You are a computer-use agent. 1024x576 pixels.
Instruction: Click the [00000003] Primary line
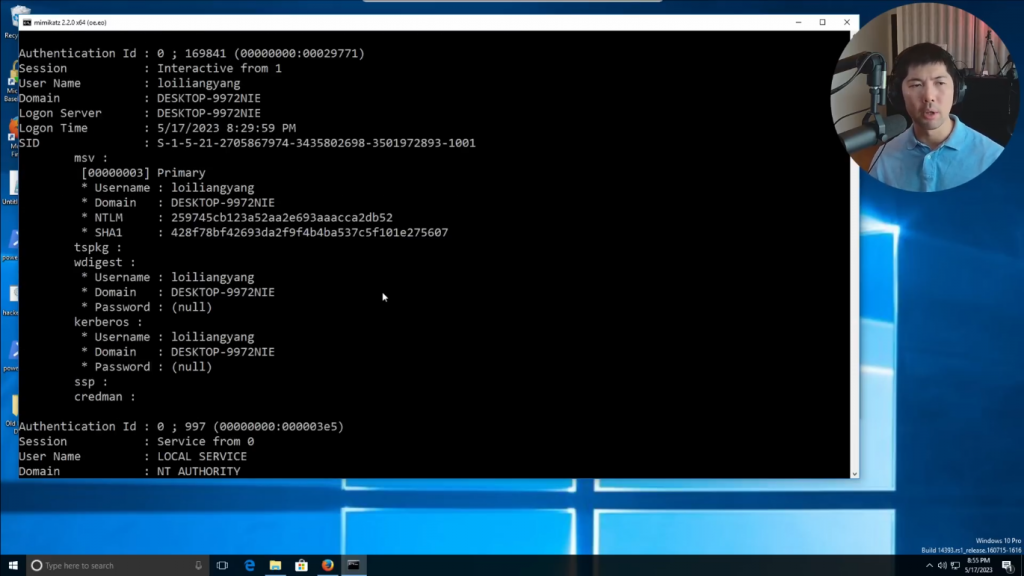pyautogui.click(x=143, y=173)
